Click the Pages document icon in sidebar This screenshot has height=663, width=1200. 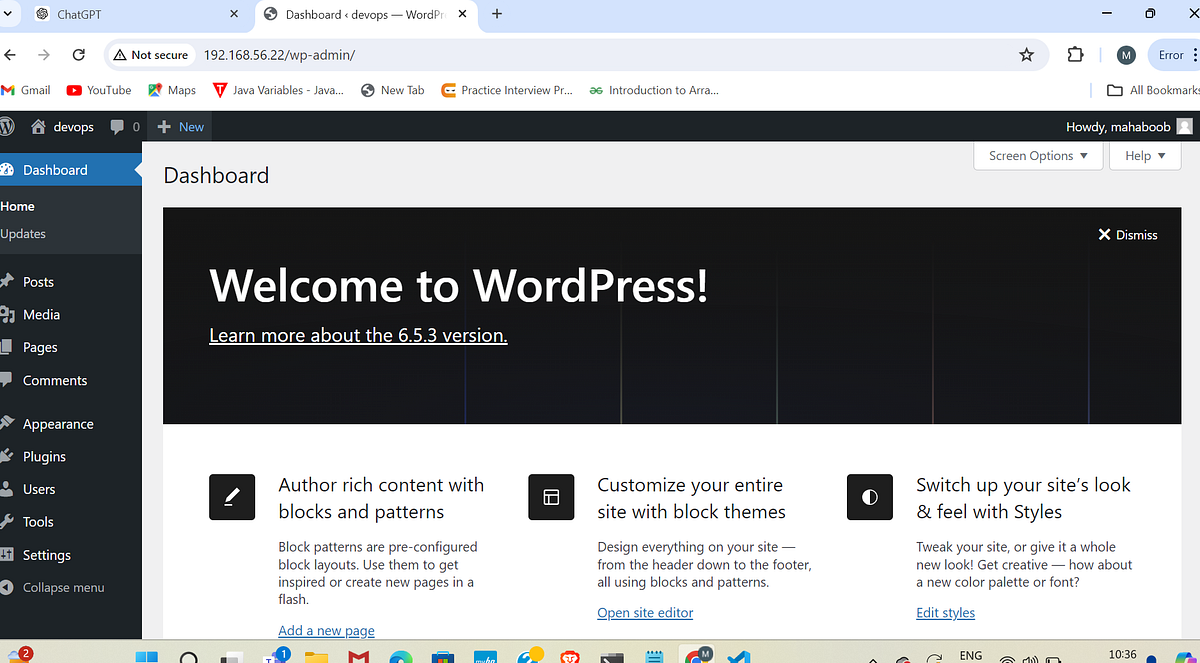point(10,347)
